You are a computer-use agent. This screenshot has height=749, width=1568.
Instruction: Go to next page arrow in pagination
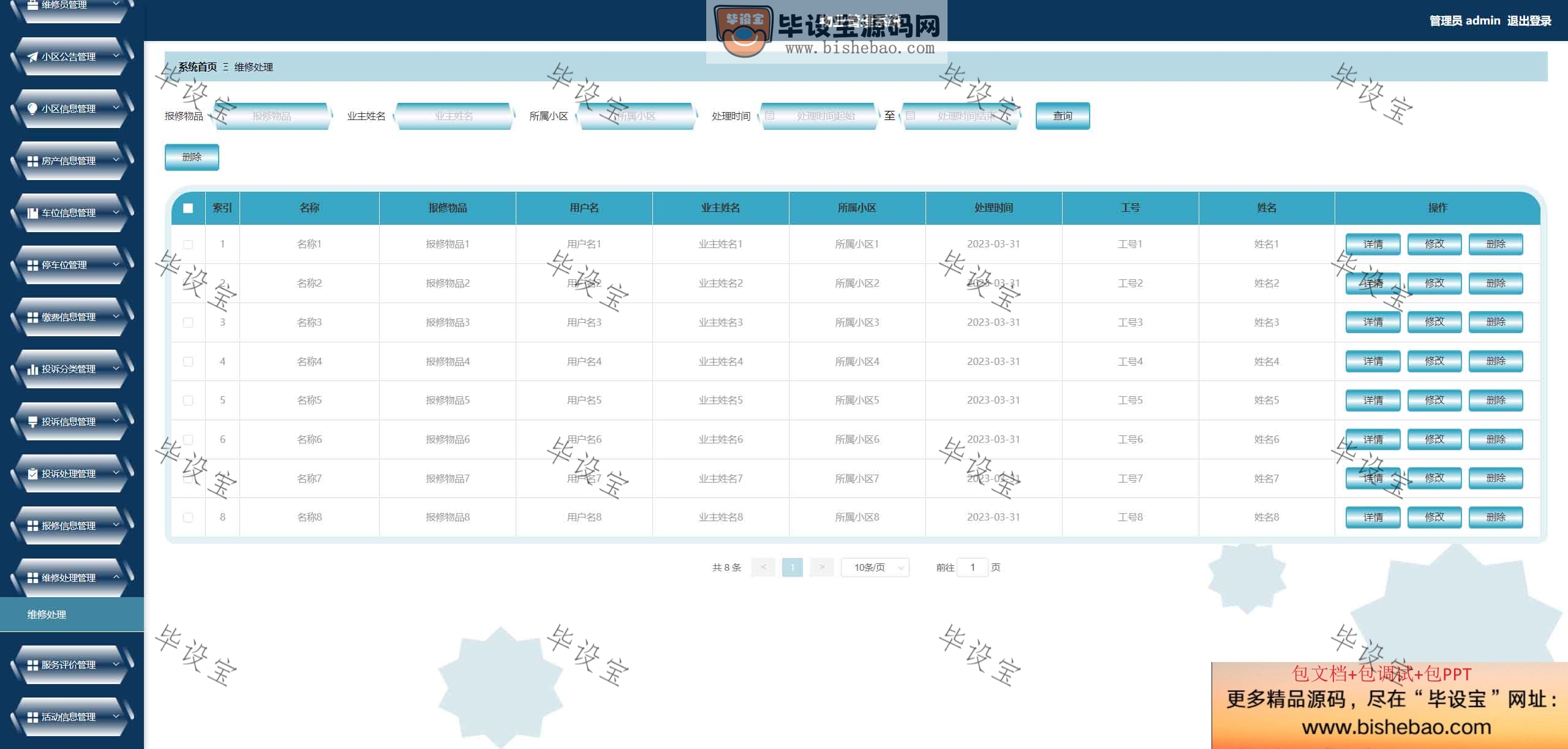pyautogui.click(x=822, y=568)
